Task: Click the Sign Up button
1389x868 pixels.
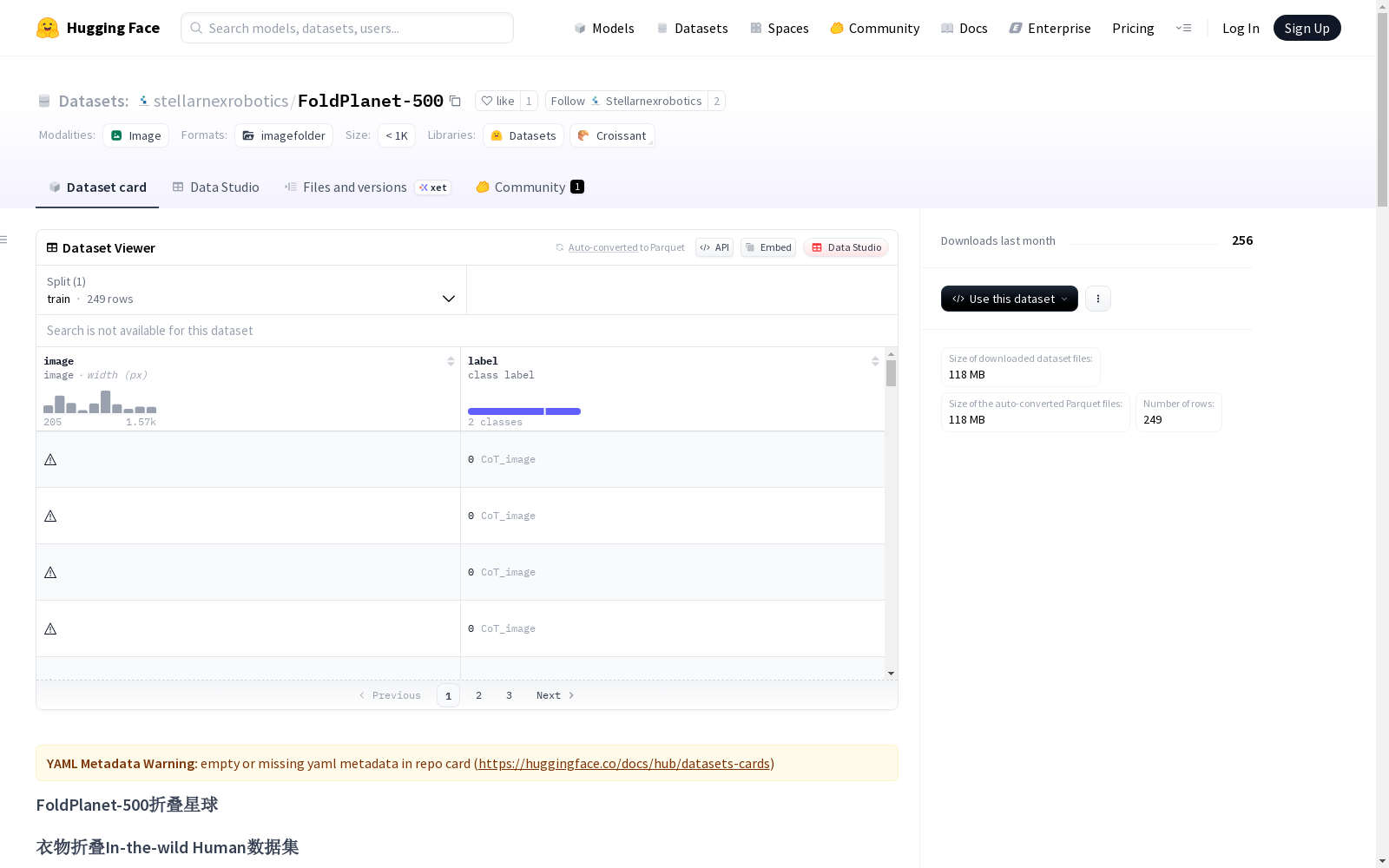Action: (1307, 28)
